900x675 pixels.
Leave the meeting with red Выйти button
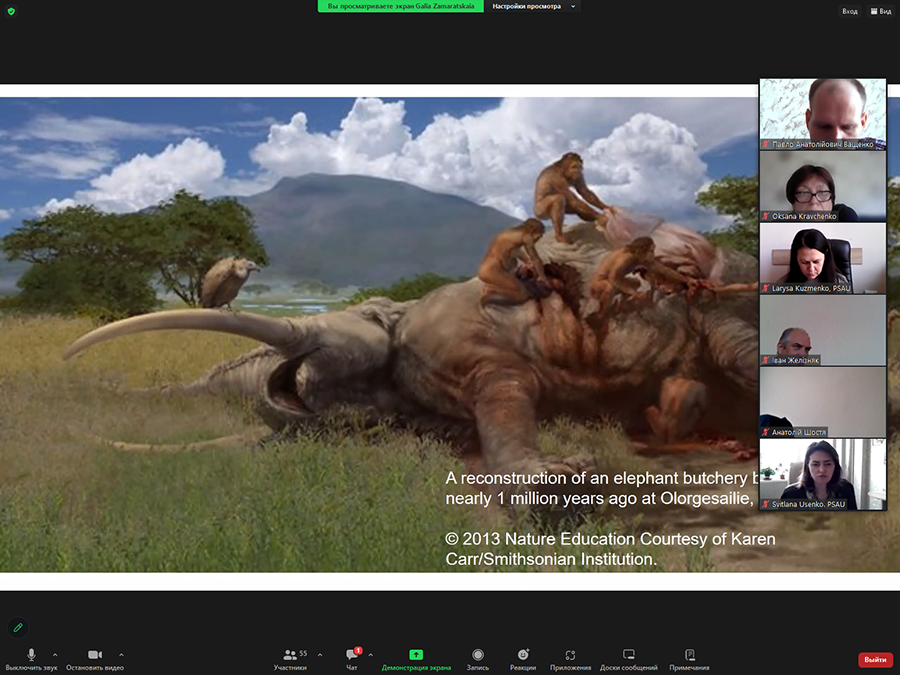(x=875, y=660)
